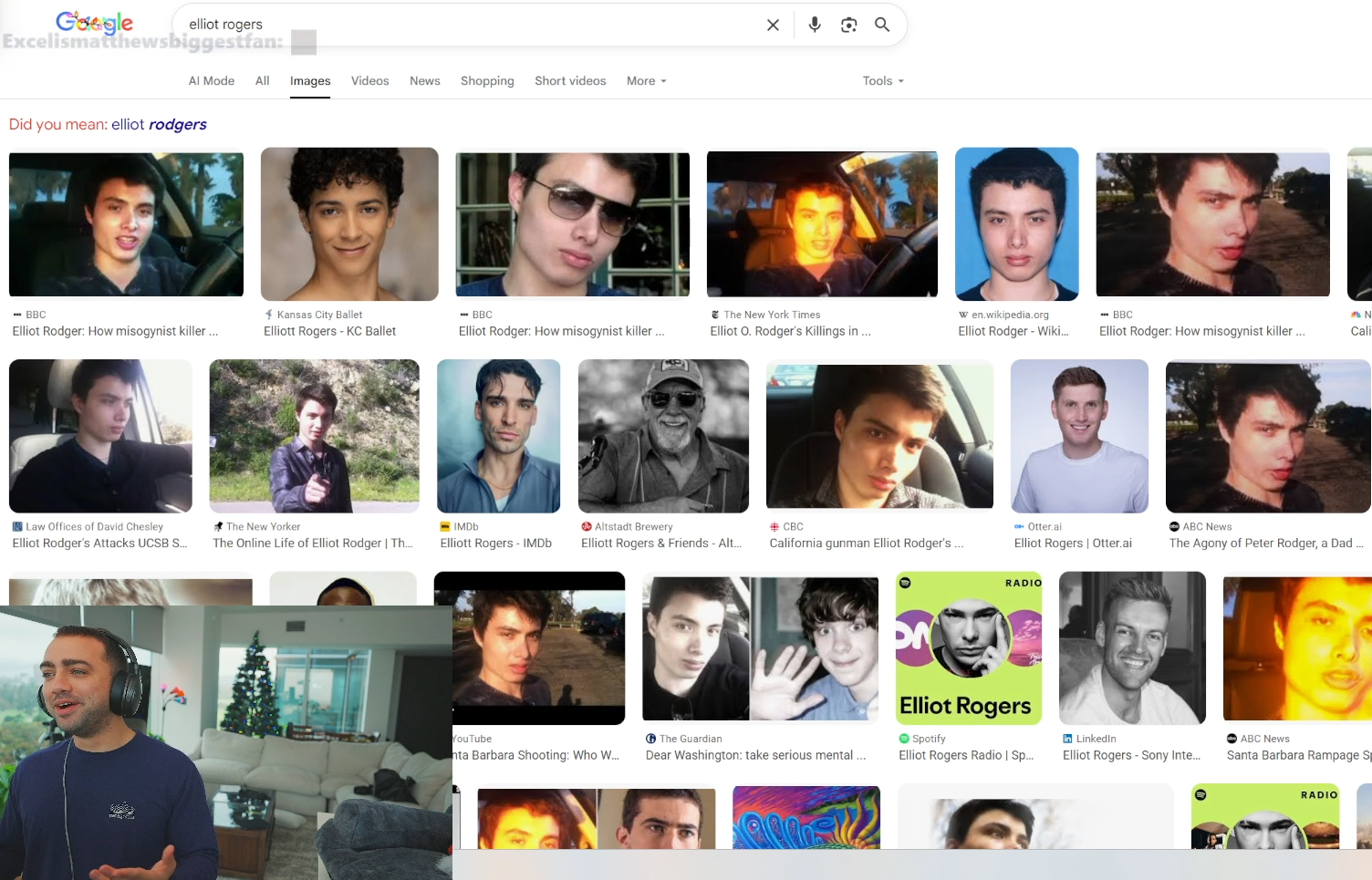The width and height of the screenshot is (1372, 880).
Task: Open 'Elliot Rogers Radio | Sp...' caption link
Action: [x=966, y=755]
